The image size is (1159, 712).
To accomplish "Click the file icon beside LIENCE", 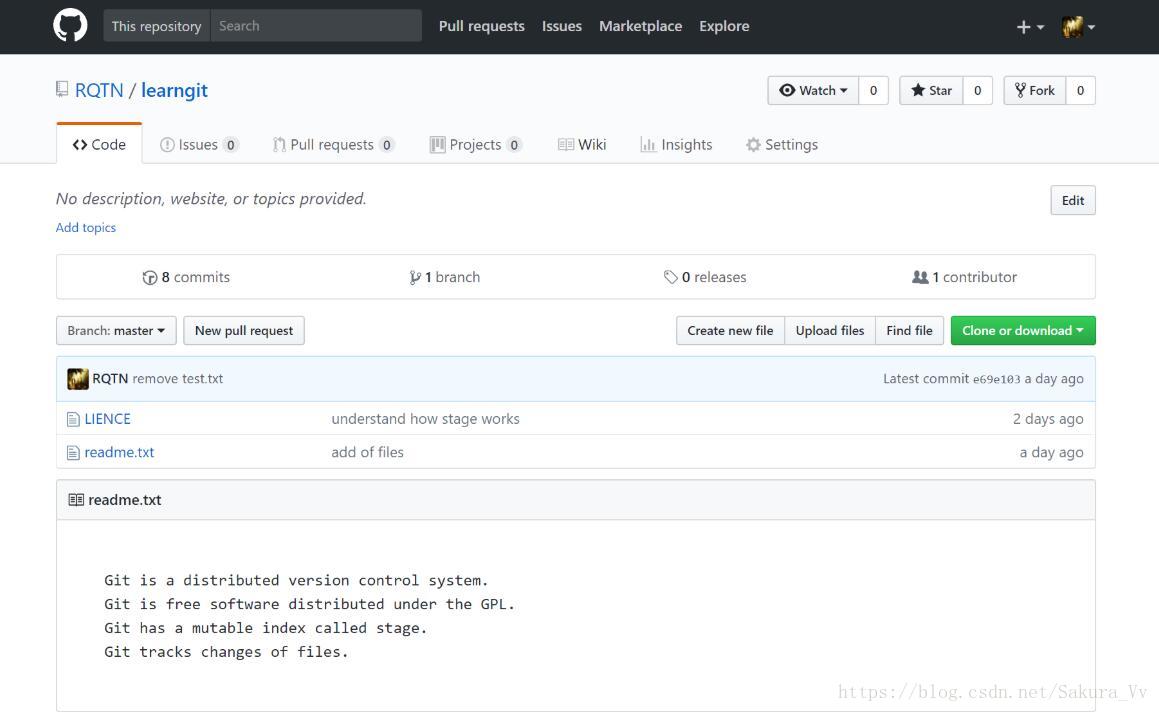I will [x=73, y=419].
